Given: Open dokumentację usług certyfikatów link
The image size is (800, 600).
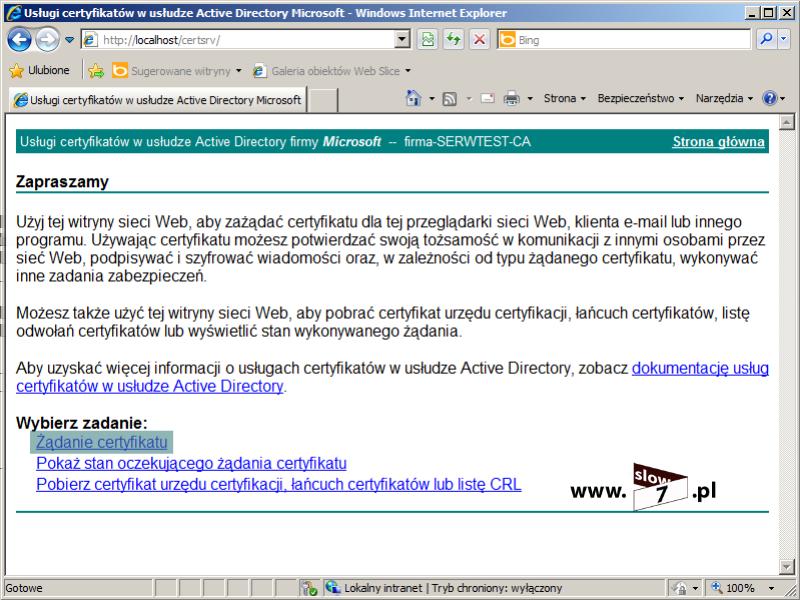Looking at the screenshot, I should [x=700, y=368].
